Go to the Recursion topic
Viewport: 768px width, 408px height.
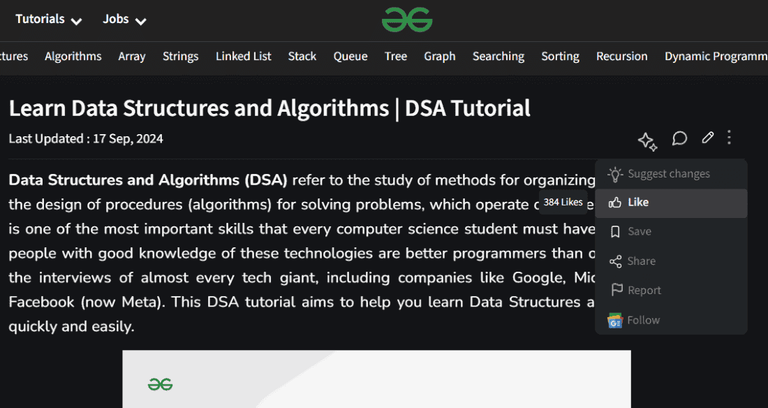point(621,56)
